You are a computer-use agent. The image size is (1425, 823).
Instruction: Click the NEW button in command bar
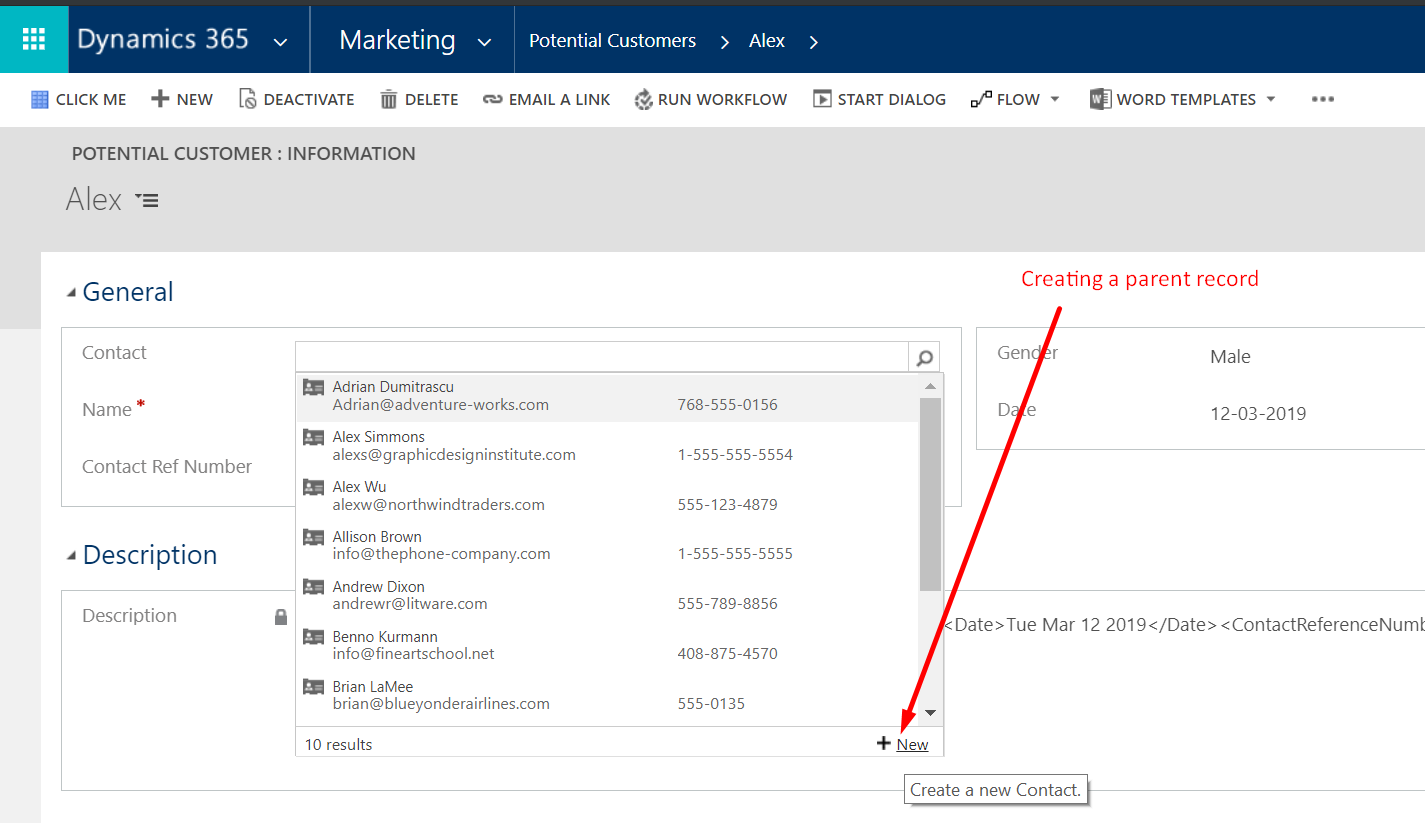click(x=182, y=100)
